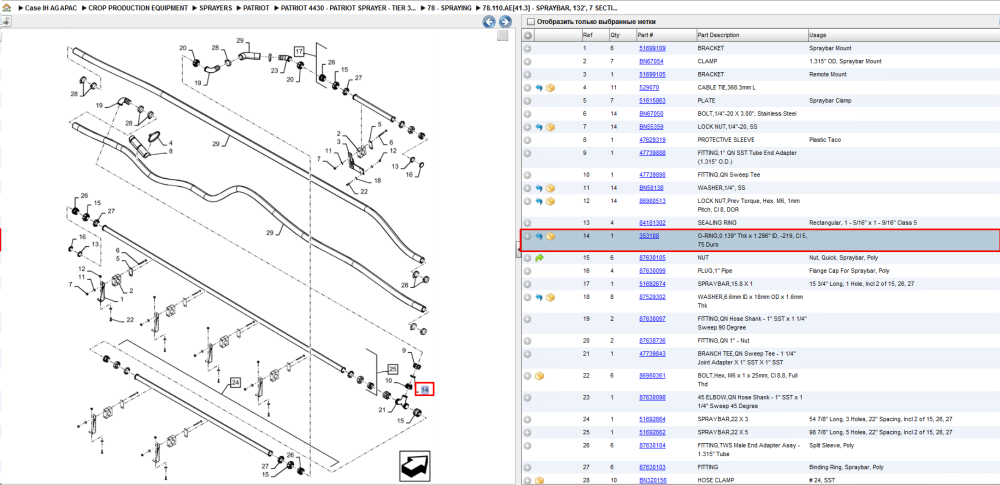Open the one-word PATRIOT breadcrumb item
This screenshot has height=485, width=1000.
(256, 8)
